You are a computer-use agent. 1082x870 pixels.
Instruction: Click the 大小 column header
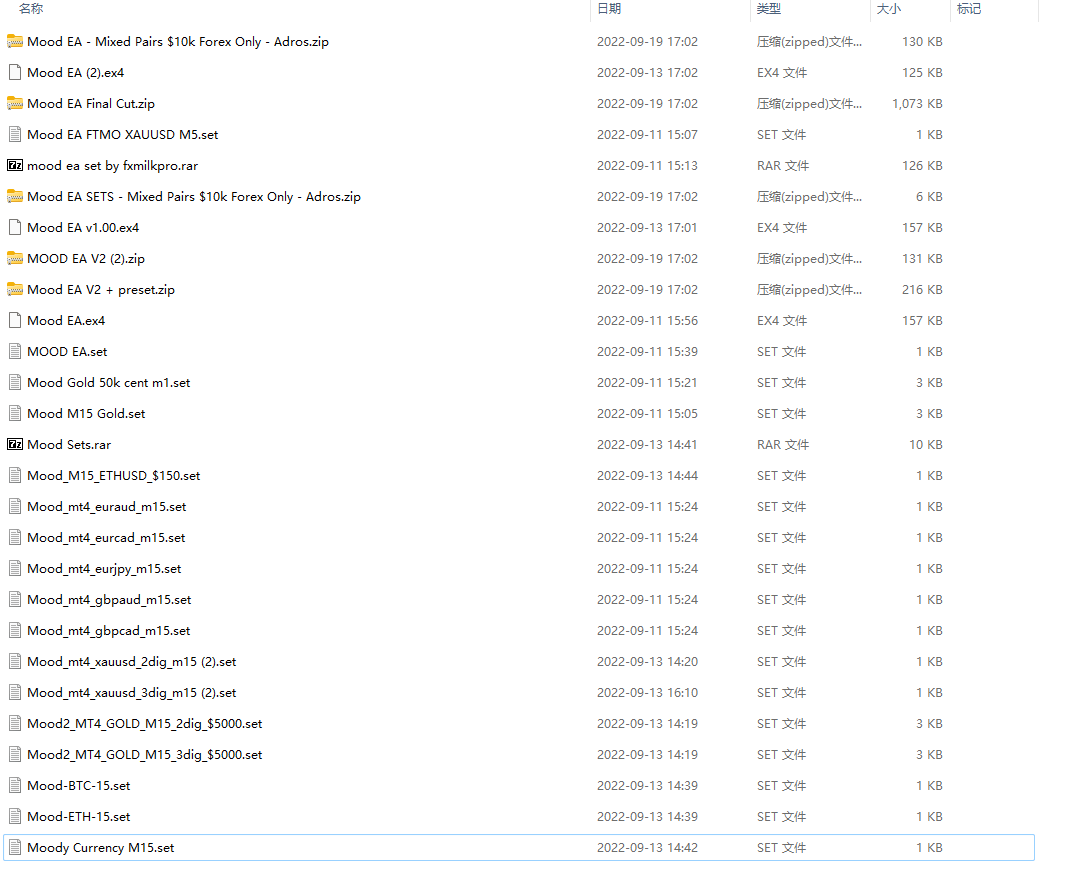pyautogui.click(x=888, y=9)
